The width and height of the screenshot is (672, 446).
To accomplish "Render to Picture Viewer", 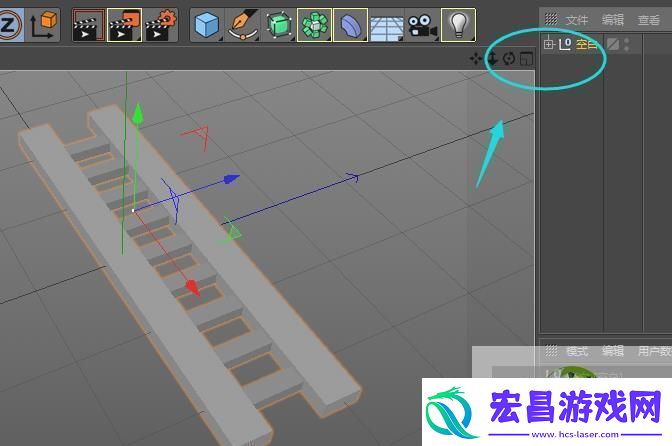I will (124, 25).
